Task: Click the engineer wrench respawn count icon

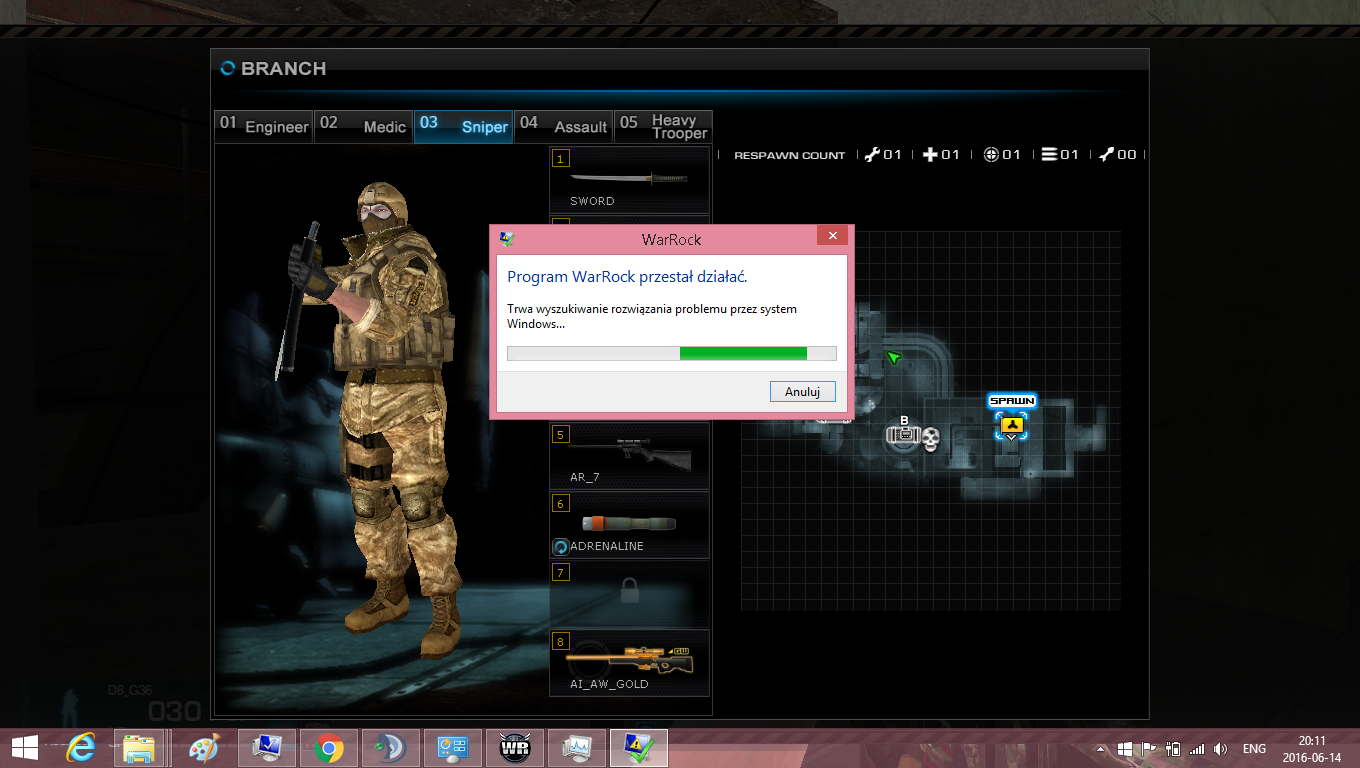Action: click(872, 154)
